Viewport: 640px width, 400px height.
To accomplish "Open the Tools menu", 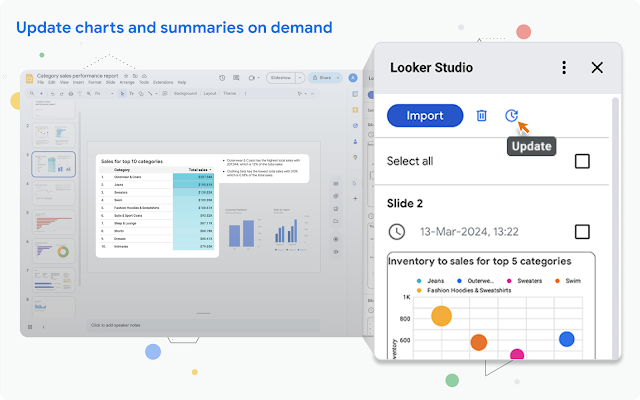I will (x=144, y=82).
